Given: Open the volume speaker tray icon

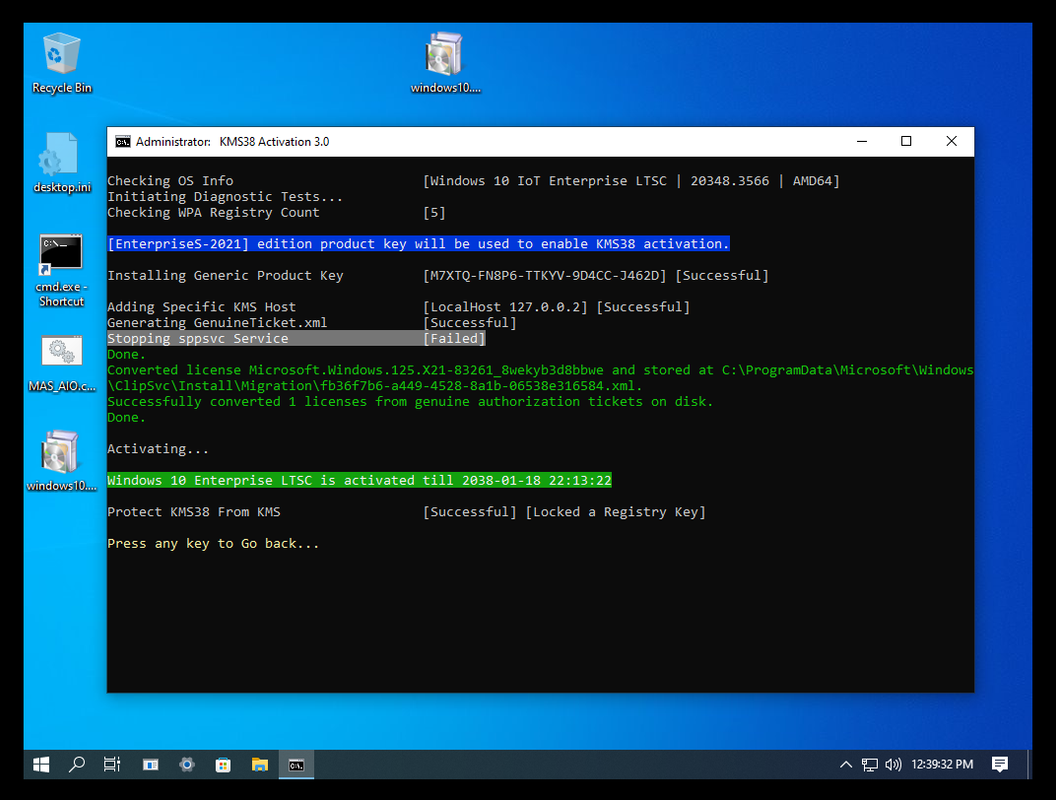Looking at the screenshot, I should (893, 764).
